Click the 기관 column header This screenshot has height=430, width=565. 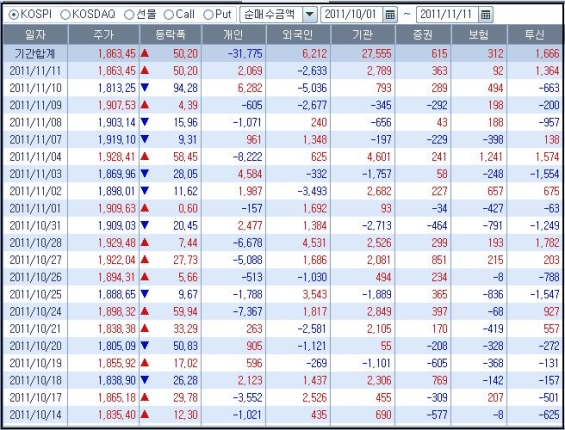point(362,35)
